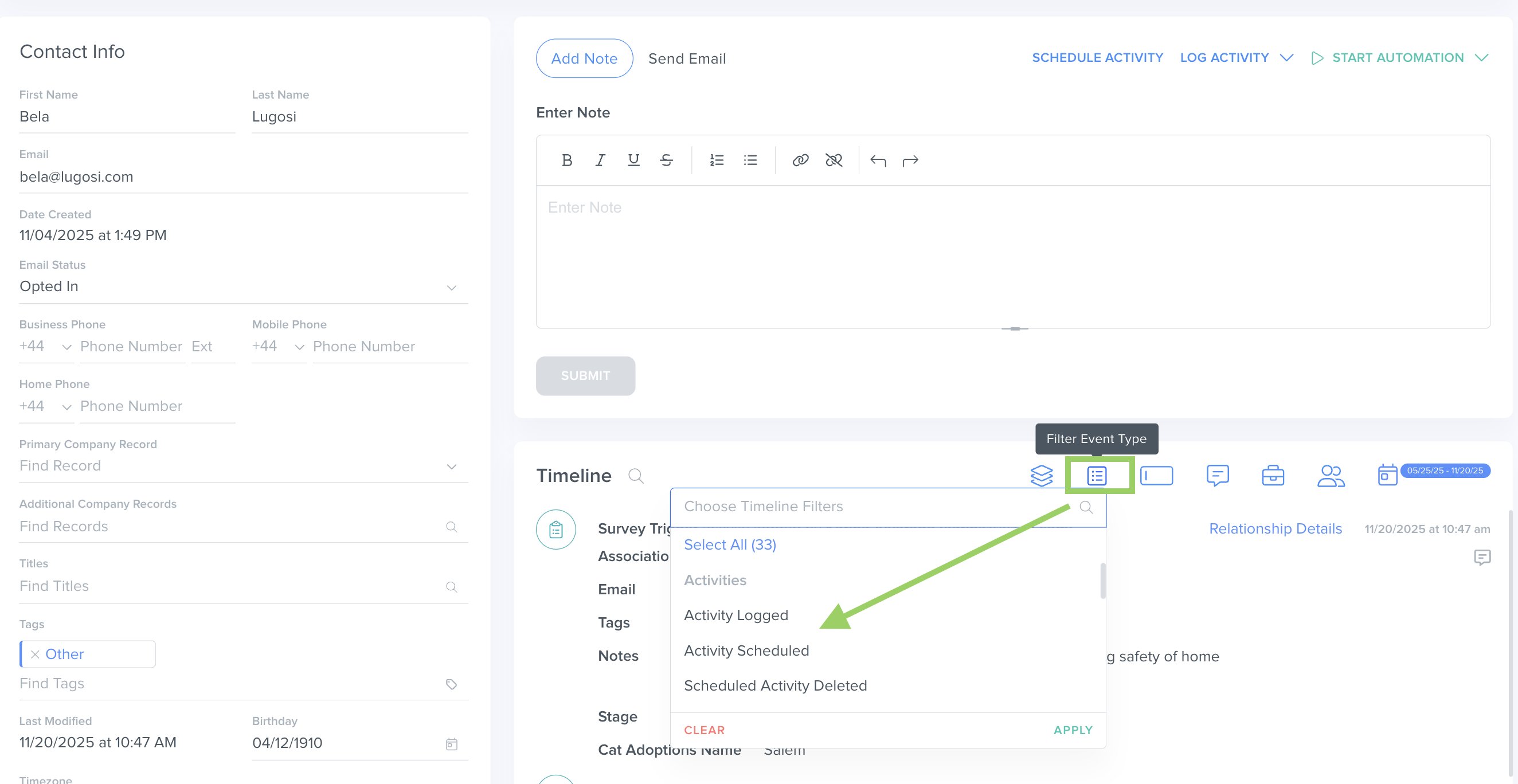Expand Primary Company Record dropdown
This screenshot has width=1518, height=784.
(451, 467)
